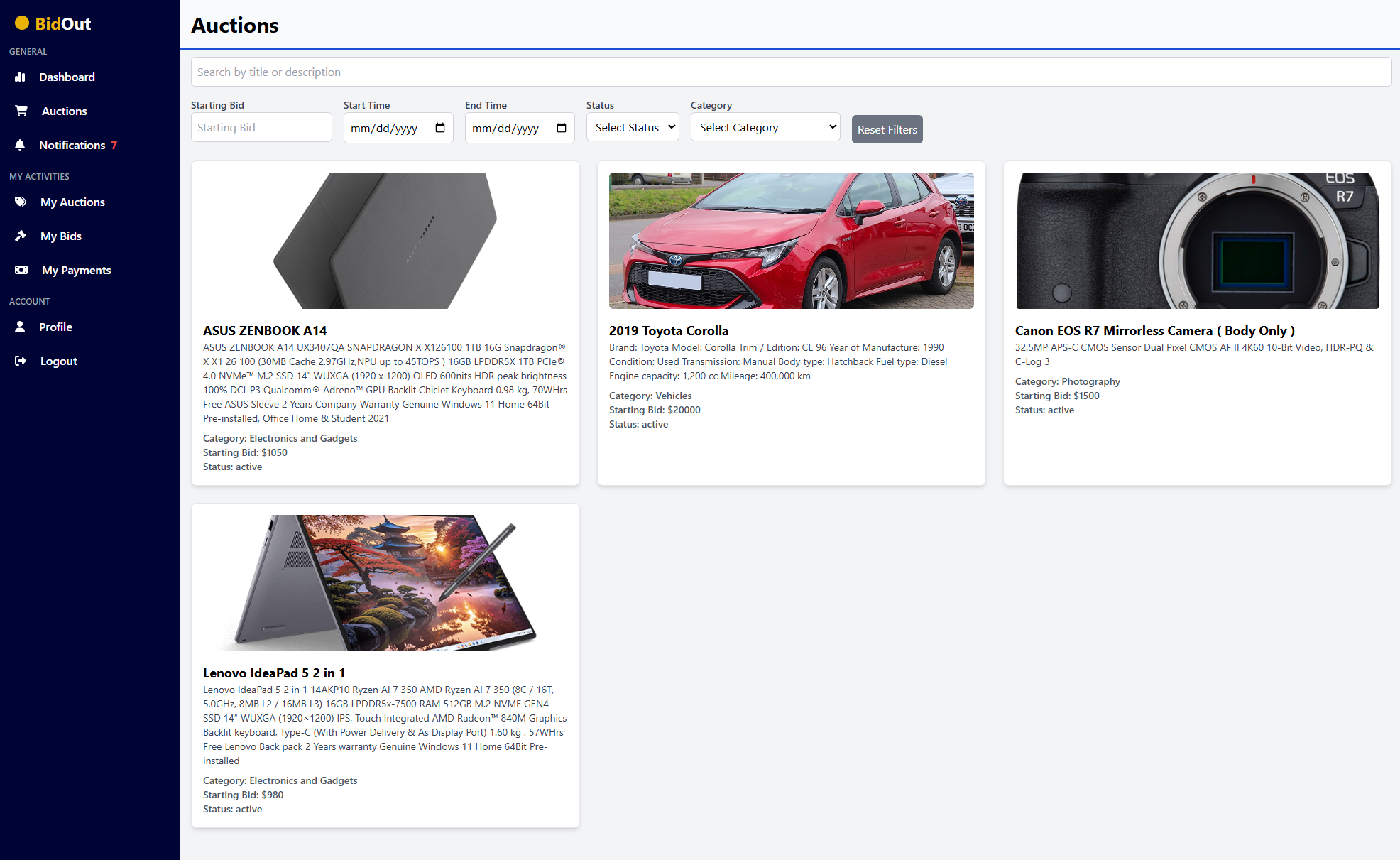Viewport: 1400px width, 860px height.
Task: Open the ASUS ZENBOOK A14 auction title
Action: tap(265, 330)
